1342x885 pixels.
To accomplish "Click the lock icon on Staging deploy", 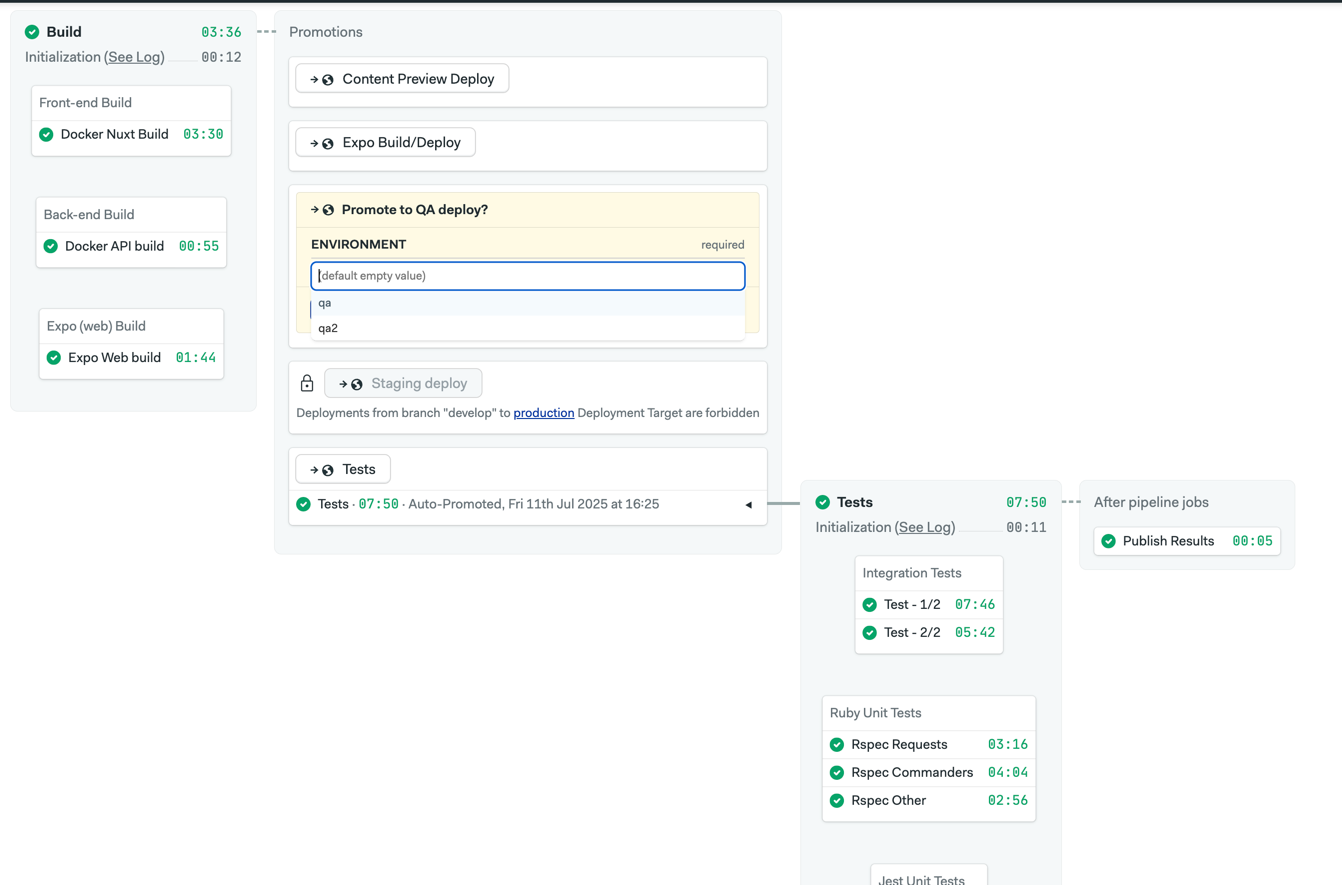I will click(307, 382).
